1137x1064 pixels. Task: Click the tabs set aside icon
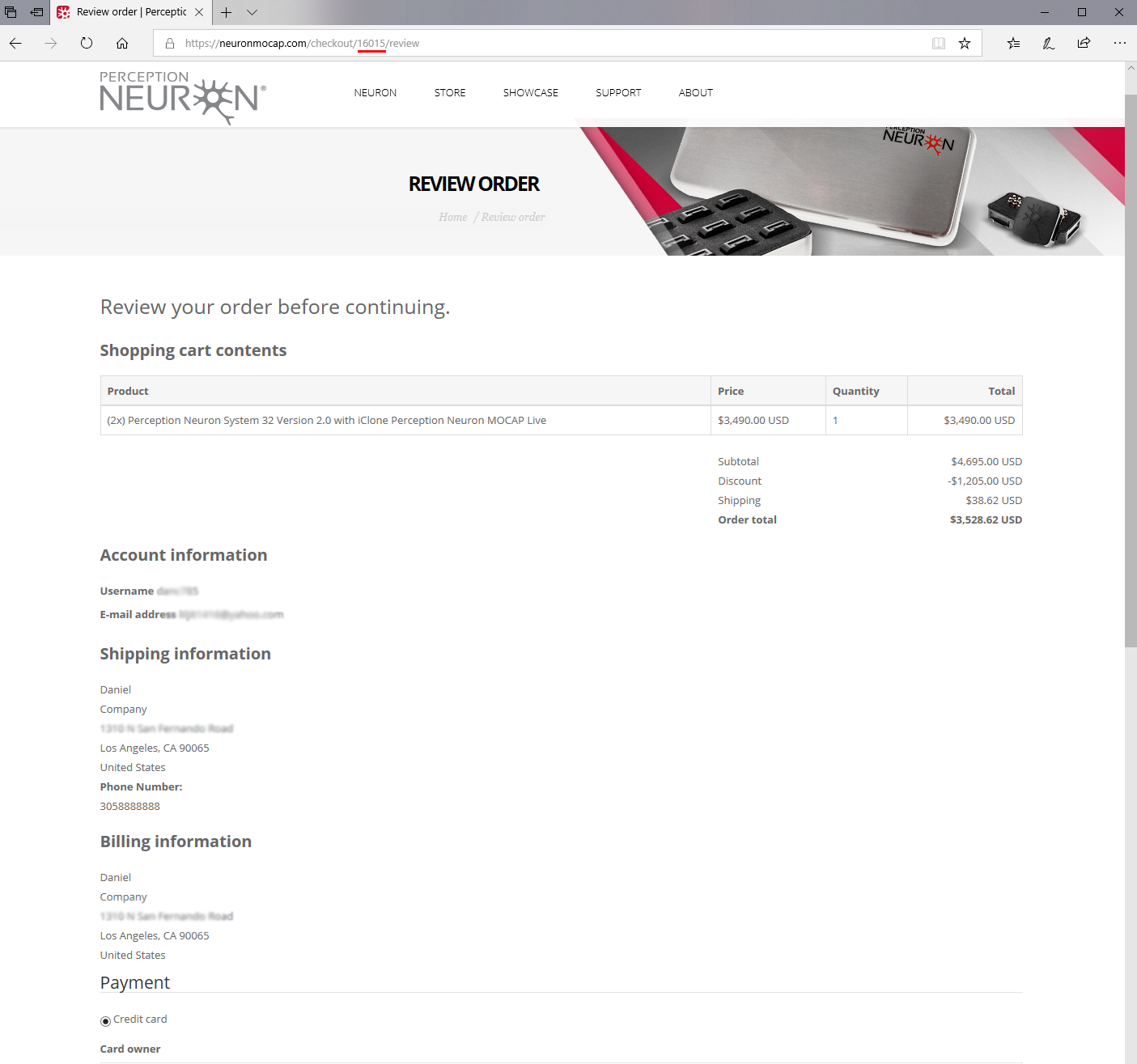(x=11, y=12)
